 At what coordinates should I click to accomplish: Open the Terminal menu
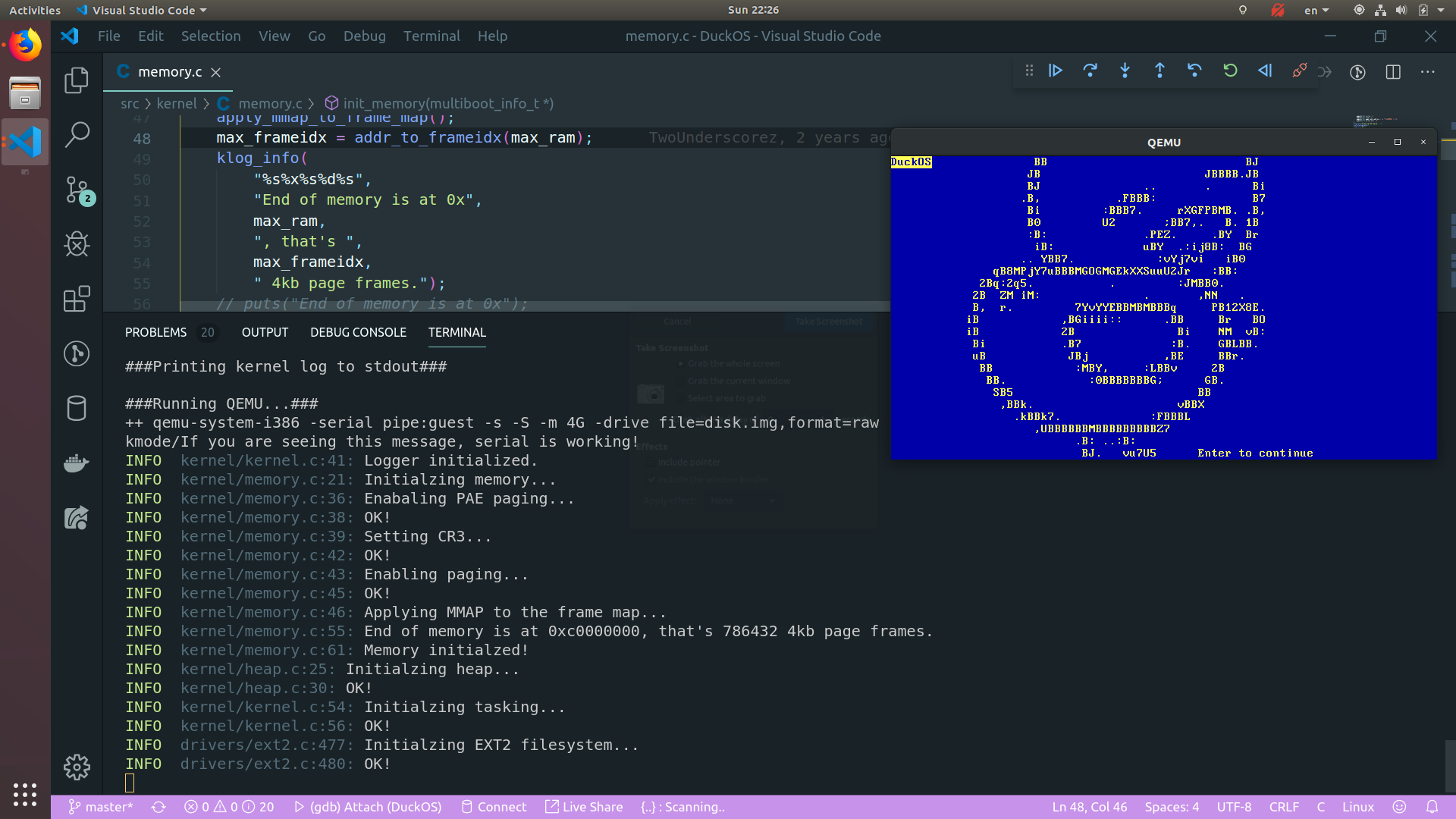coord(431,36)
